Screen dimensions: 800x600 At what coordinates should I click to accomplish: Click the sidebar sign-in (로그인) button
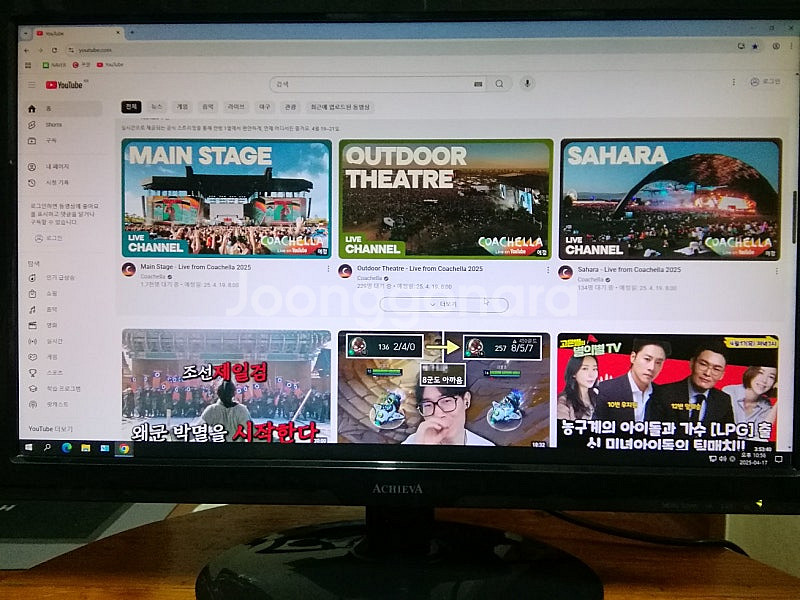point(49,238)
